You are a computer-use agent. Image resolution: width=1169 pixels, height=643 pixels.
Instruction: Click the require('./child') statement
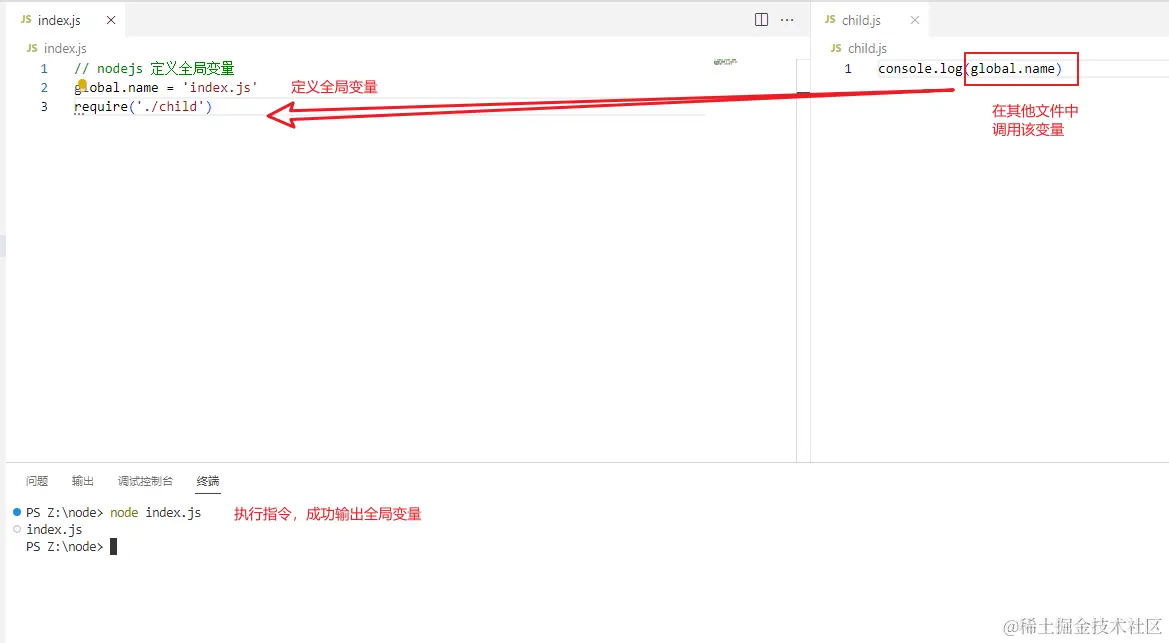pyautogui.click(x=143, y=107)
